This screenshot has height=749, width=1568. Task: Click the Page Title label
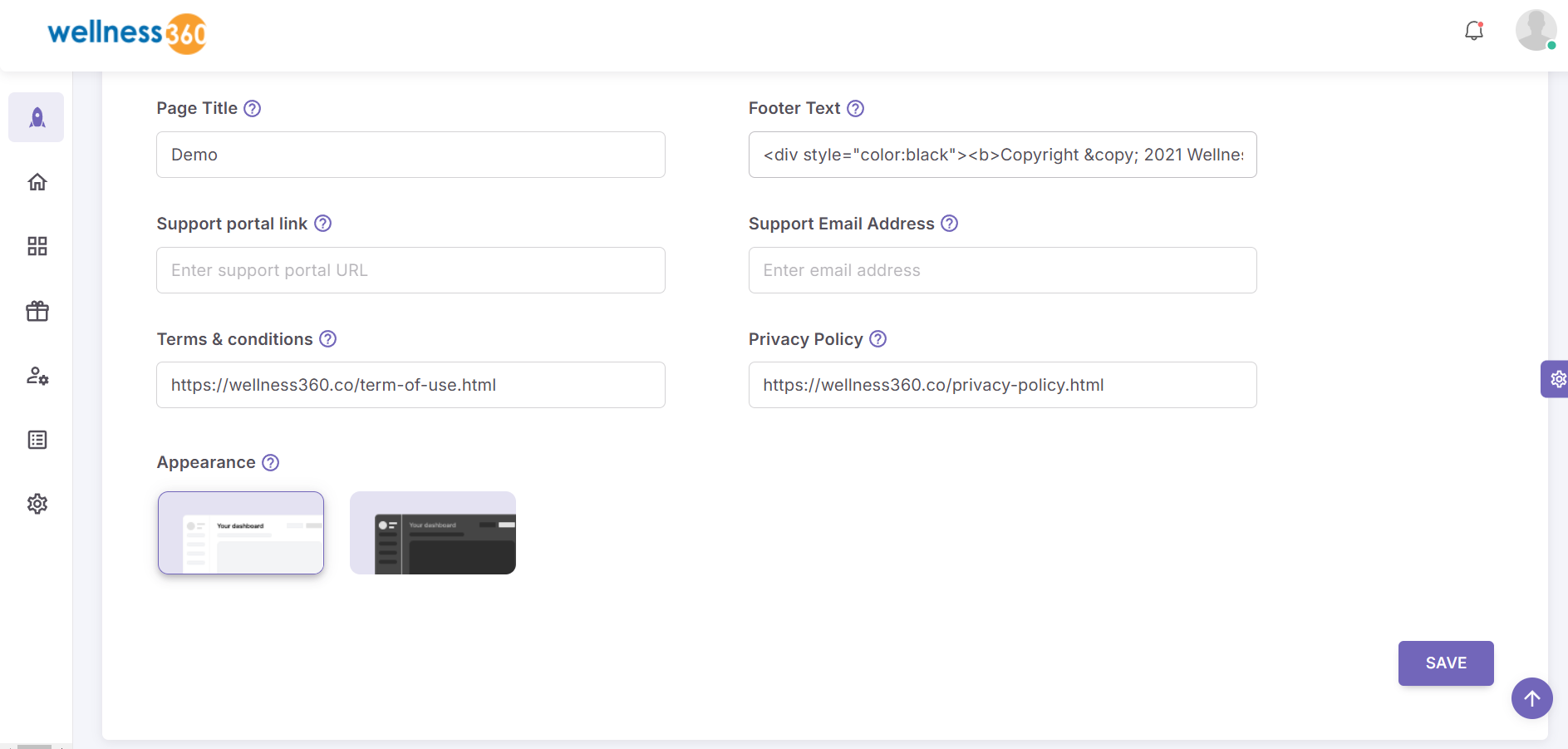[197, 108]
